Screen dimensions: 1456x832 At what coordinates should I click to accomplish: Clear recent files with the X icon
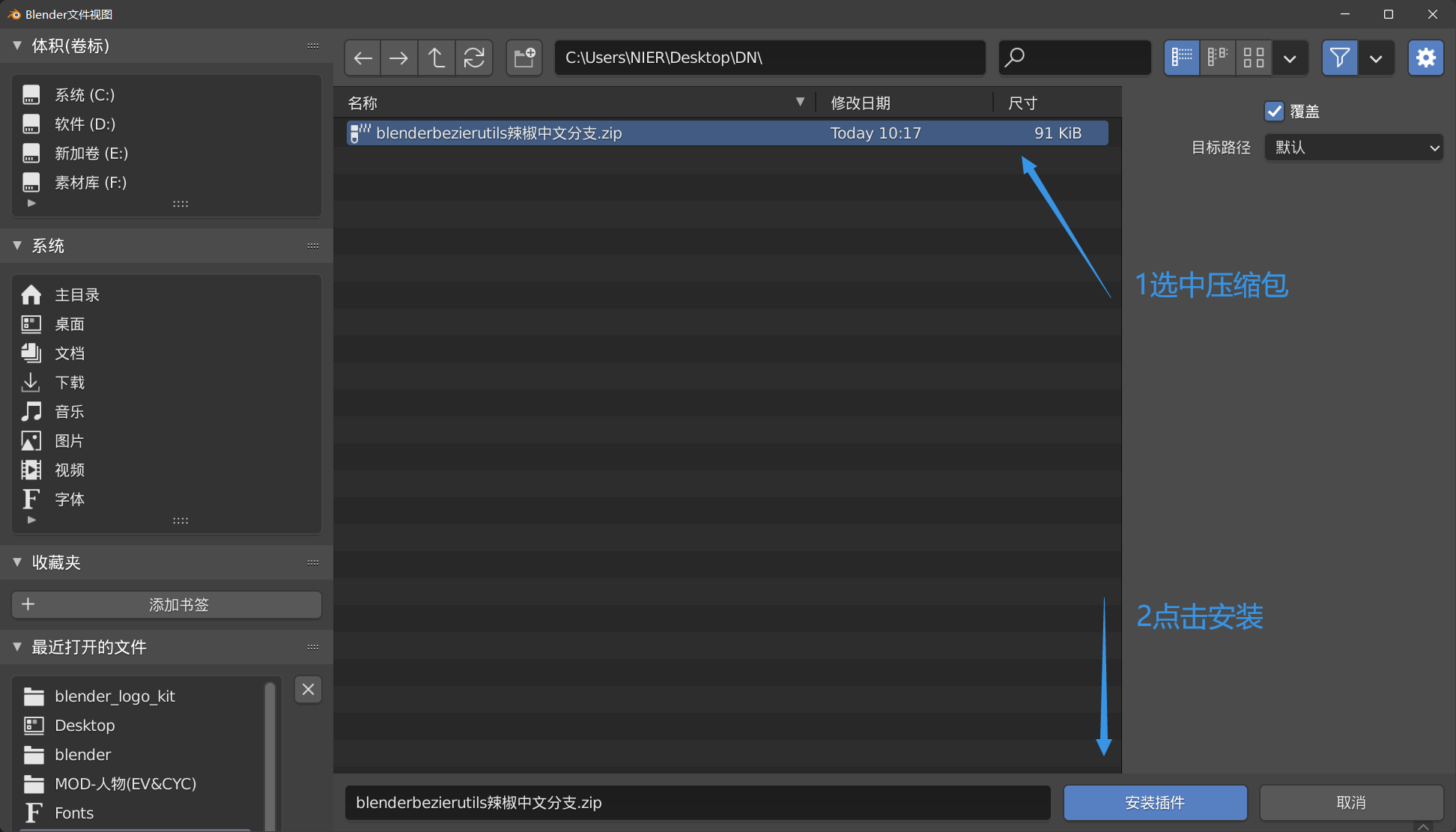point(308,689)
